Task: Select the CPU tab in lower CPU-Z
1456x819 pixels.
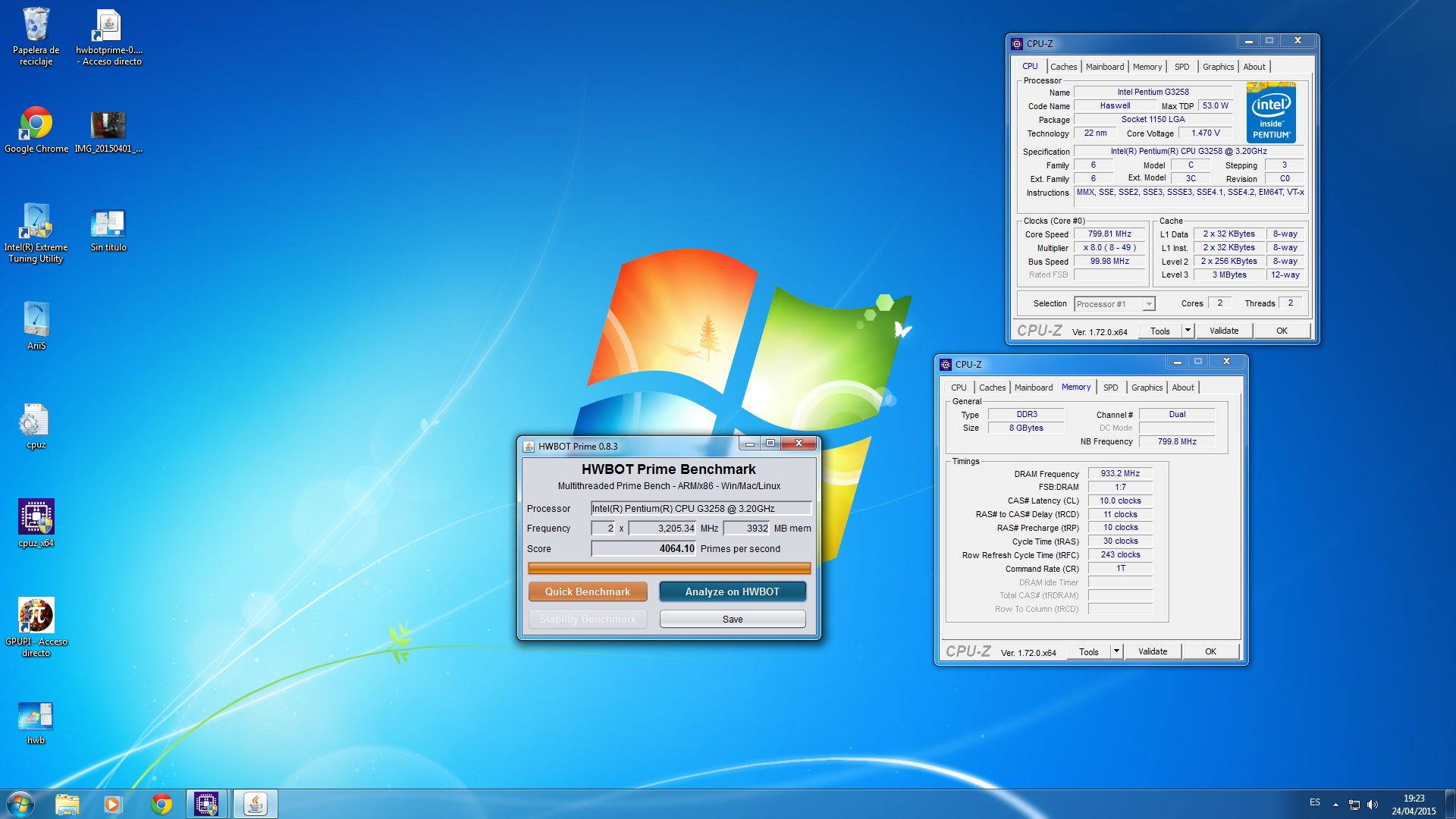Action: click(x=959, y=388)
